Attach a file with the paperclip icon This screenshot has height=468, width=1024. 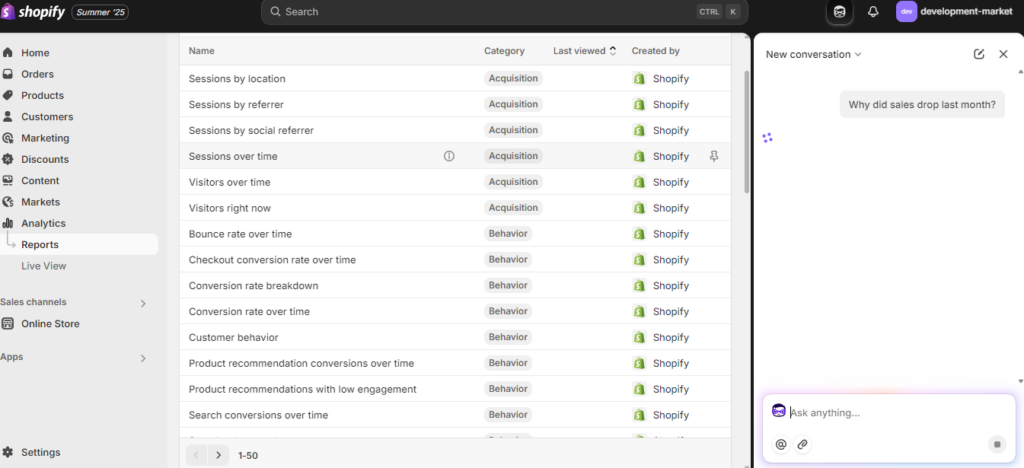click(x=803, y=445)
